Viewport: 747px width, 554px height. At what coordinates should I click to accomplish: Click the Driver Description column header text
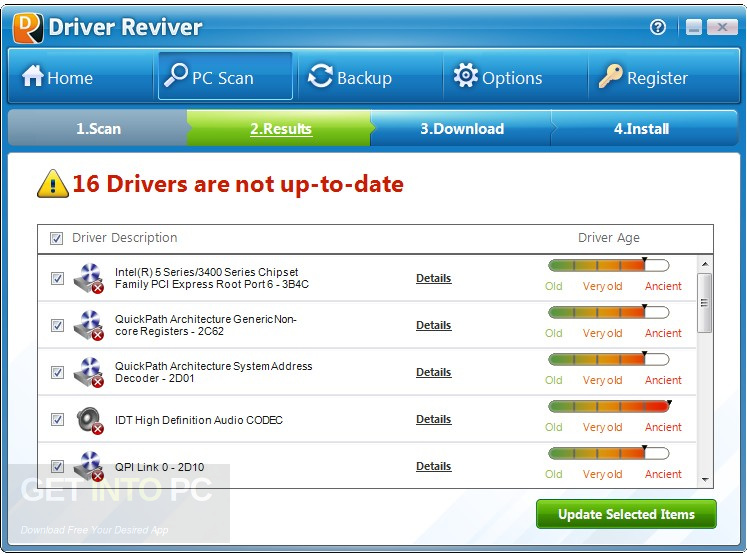point(124,238)
